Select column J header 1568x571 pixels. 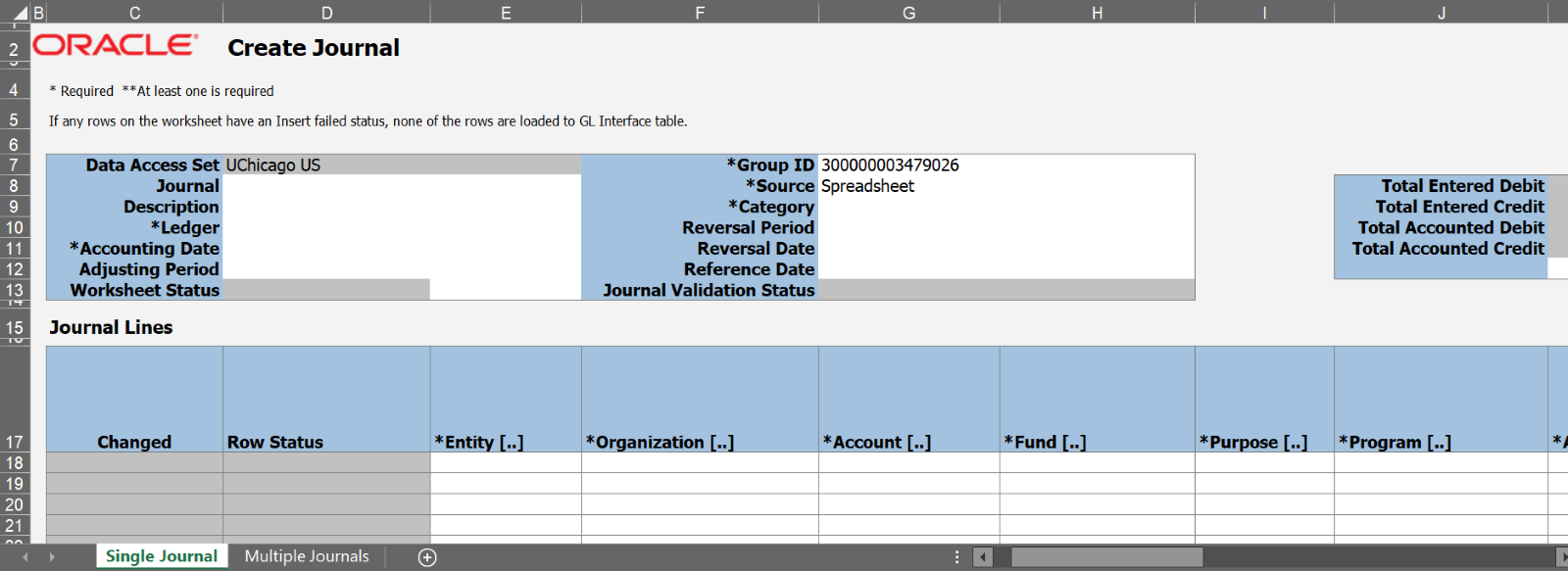coord(1442,13)
